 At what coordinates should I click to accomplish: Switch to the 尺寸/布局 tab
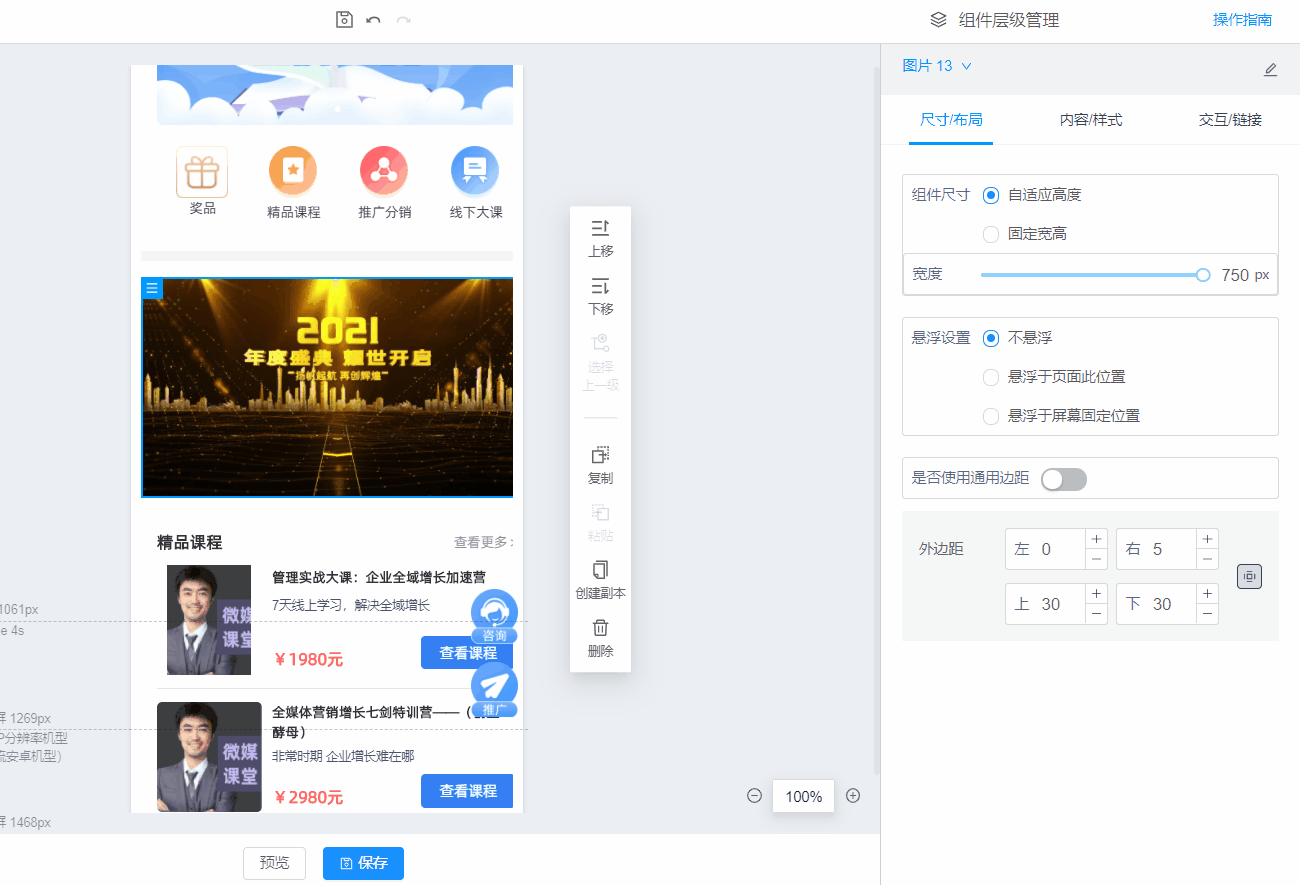click(x=951, y=120)
